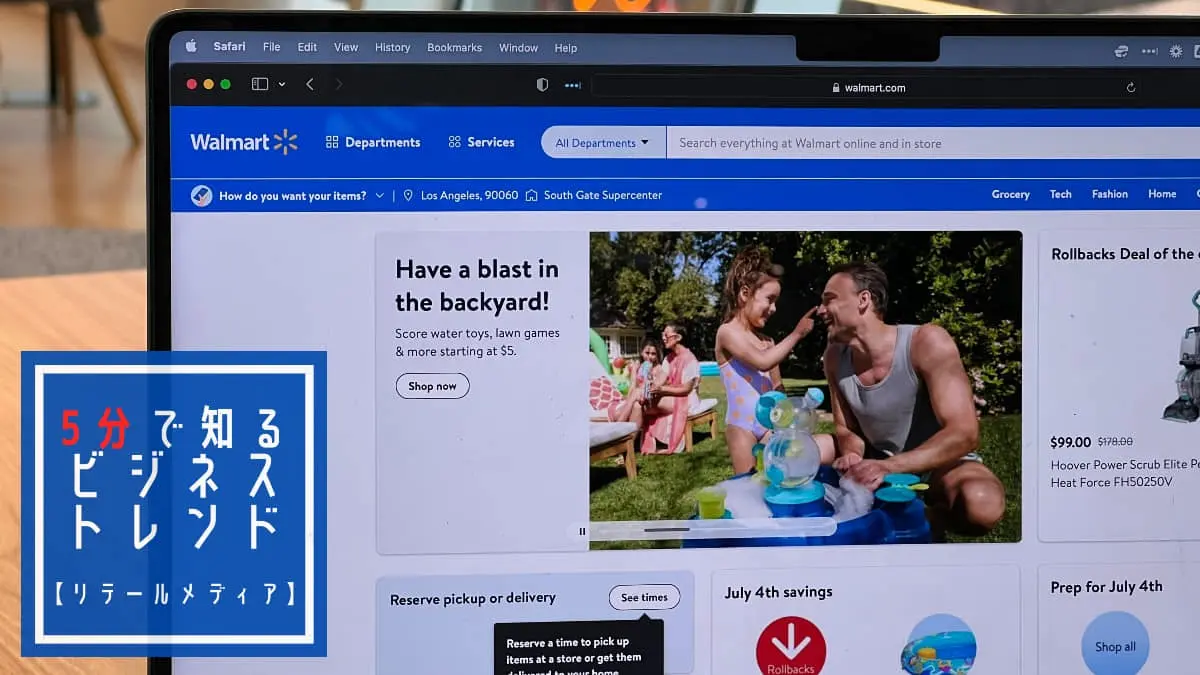Open the Grocery link

1010,194
